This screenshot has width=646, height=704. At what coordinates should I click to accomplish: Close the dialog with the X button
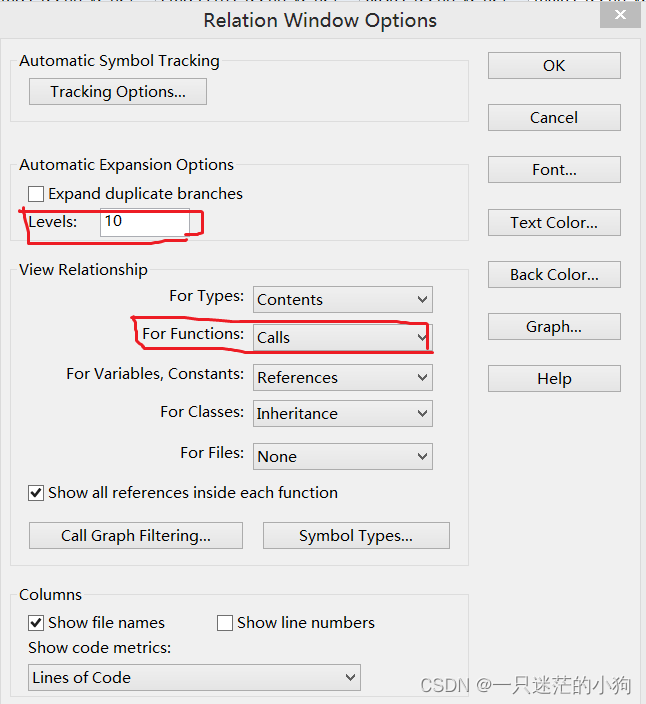click(x=620, y=15)
